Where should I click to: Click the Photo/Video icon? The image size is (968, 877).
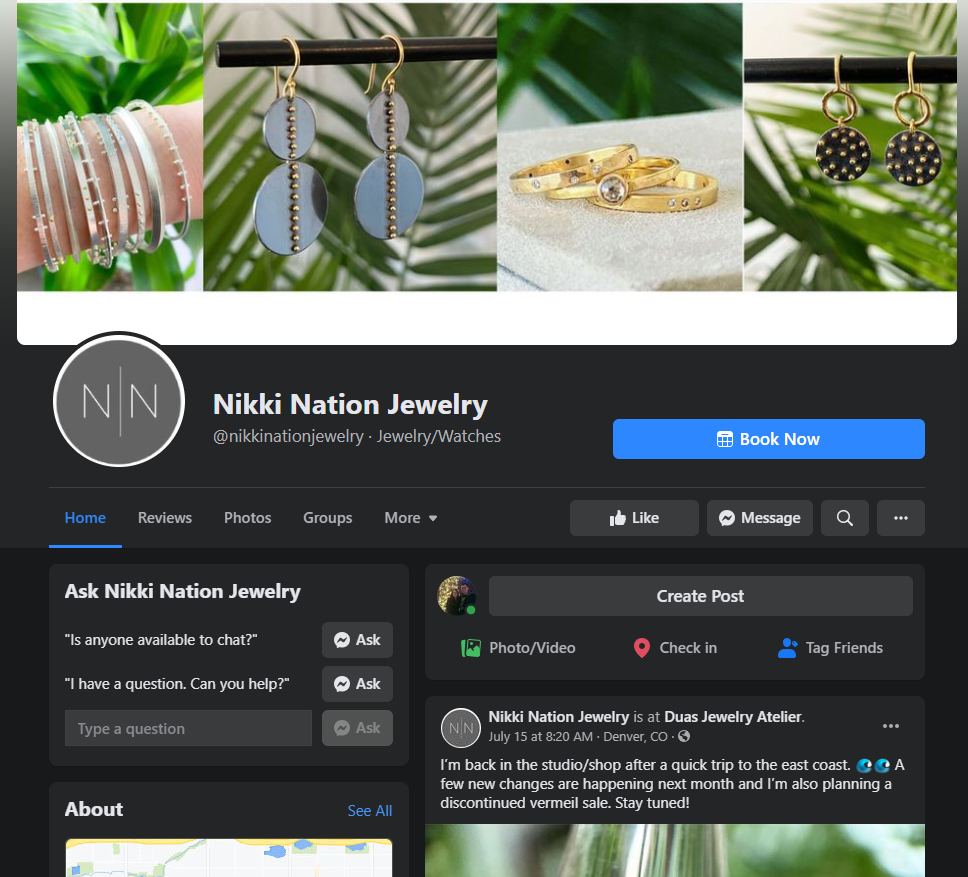point(470,648)
